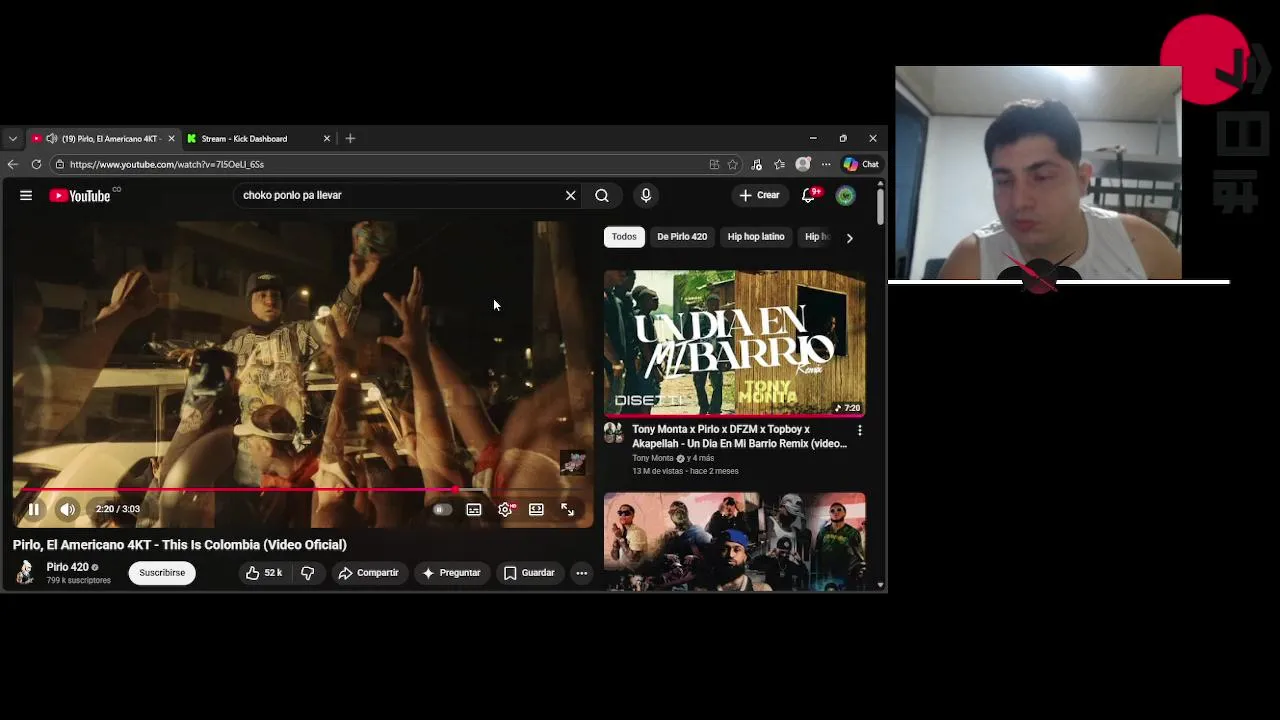Open the Crear button
Image resolution: width=1280 pixels, height=720 pixels.
759,195
